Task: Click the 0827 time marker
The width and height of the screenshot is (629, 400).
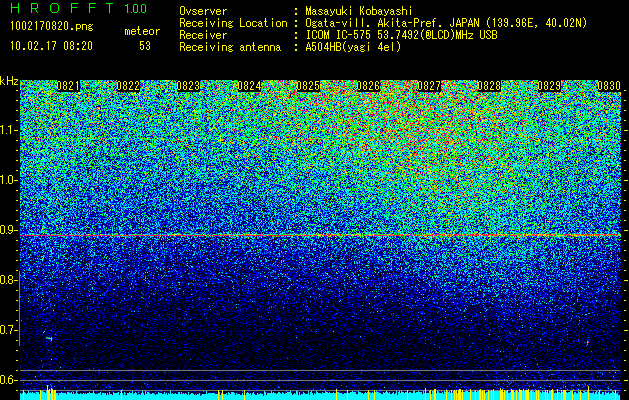Action: click(429, 86)
